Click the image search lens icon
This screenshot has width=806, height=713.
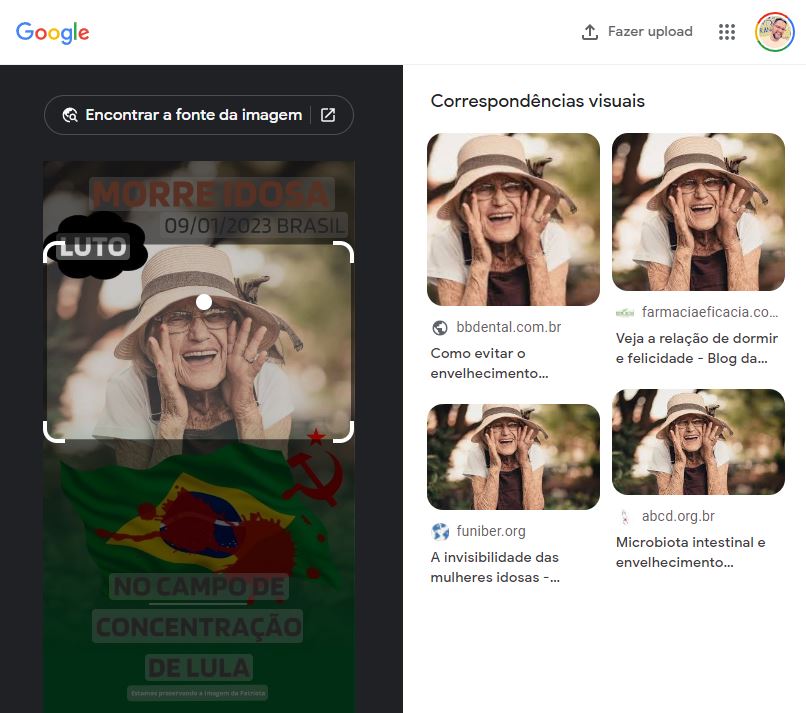pyautogui.click(x=70, y=115)
